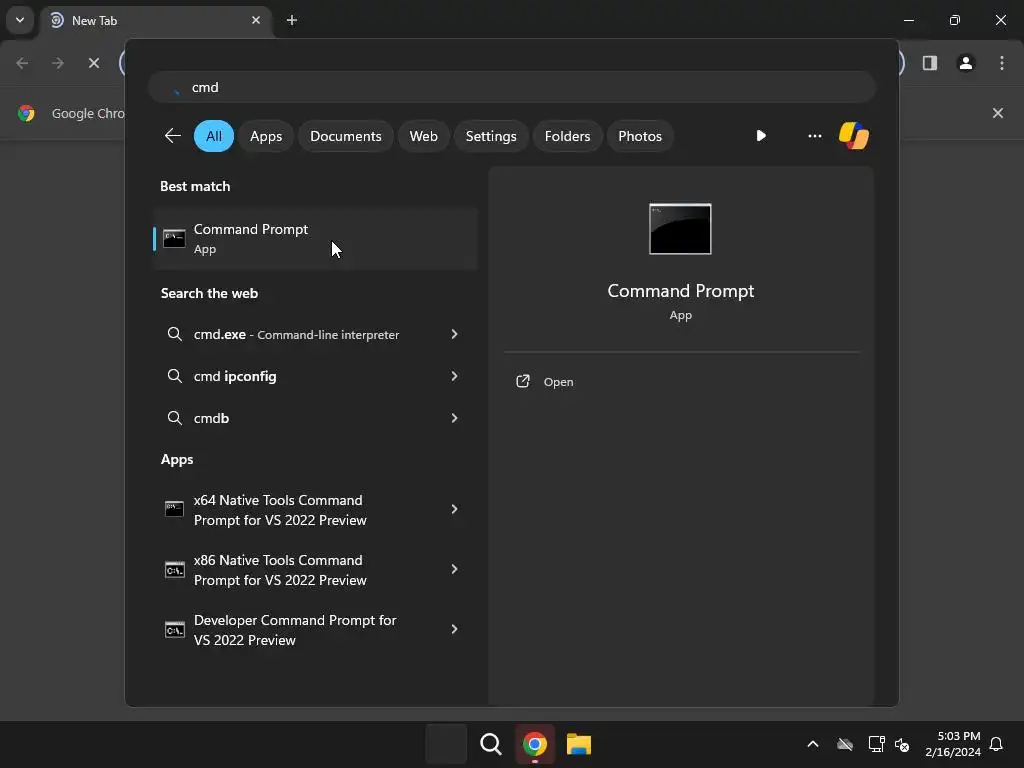Image resolution: width=1024 pixels, height=768 pixels.
Task: Click the Command Prompt best match icon
Action: (x=174, y=238)
